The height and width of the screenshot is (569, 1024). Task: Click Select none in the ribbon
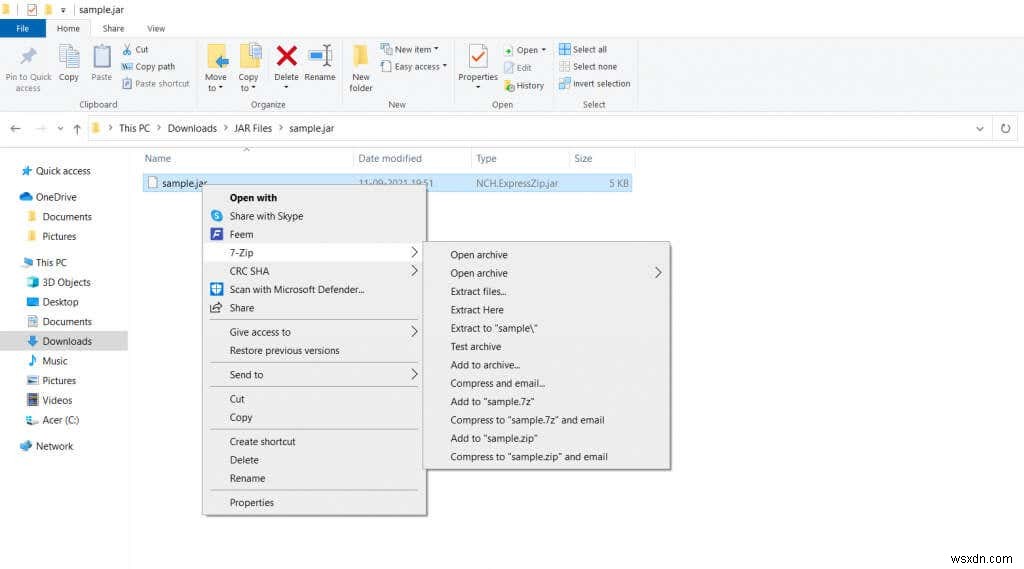pyautogui.click(x=588, y=67)
